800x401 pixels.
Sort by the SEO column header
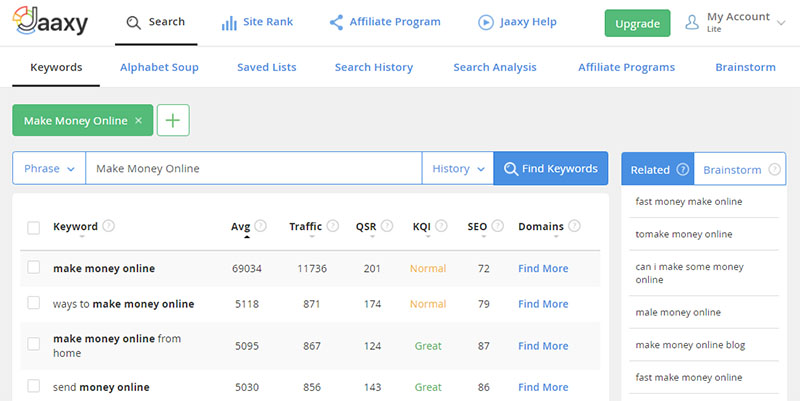click(477, 227)
